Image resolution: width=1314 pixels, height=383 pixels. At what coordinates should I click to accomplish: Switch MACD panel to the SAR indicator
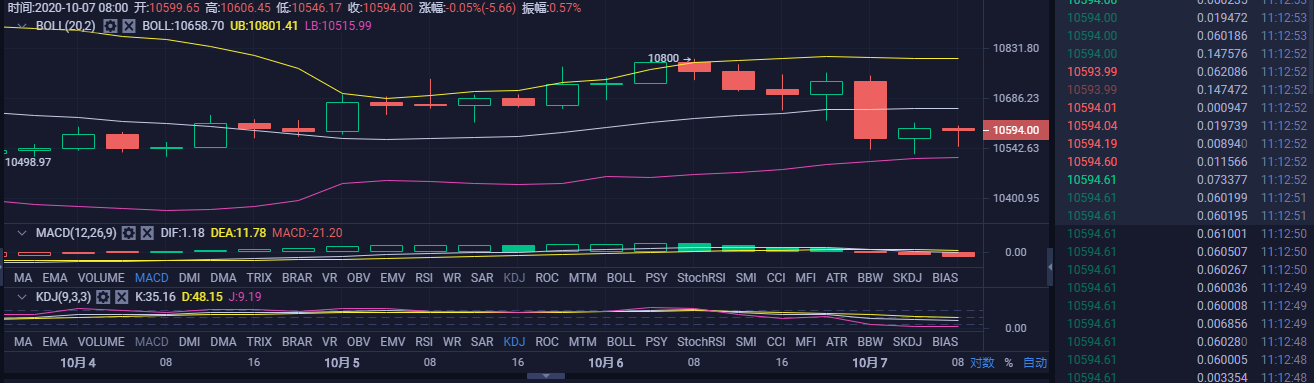(x=483, y=277)
